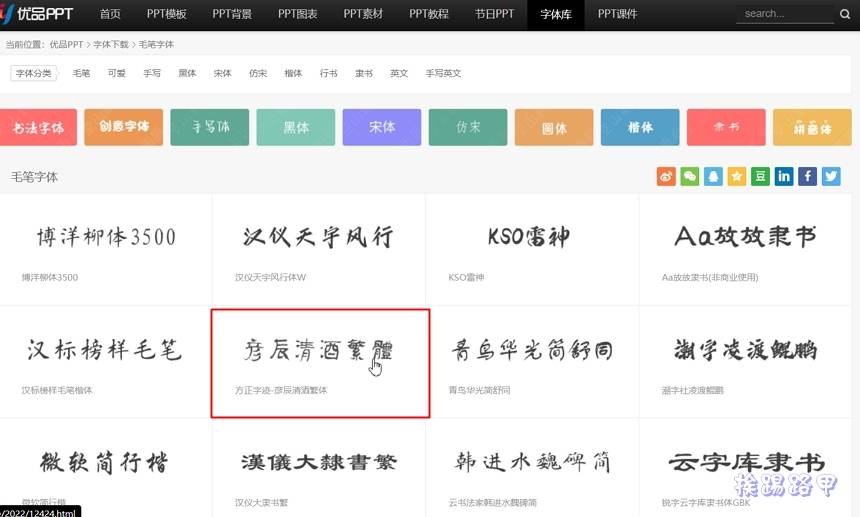Viewport: 860px width, 517px height.
Task: Filter by 宋体 text category link
Action: [223, 73]
